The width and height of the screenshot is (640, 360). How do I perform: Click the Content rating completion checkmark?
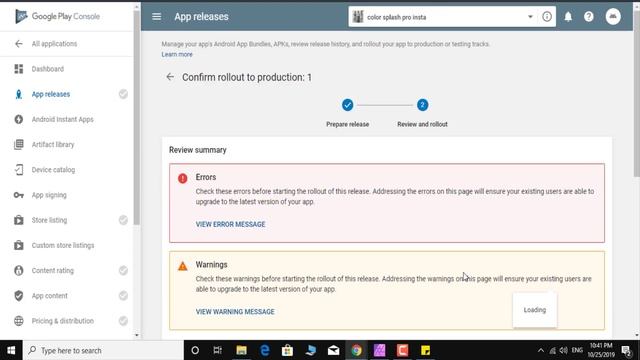(123, 271)
